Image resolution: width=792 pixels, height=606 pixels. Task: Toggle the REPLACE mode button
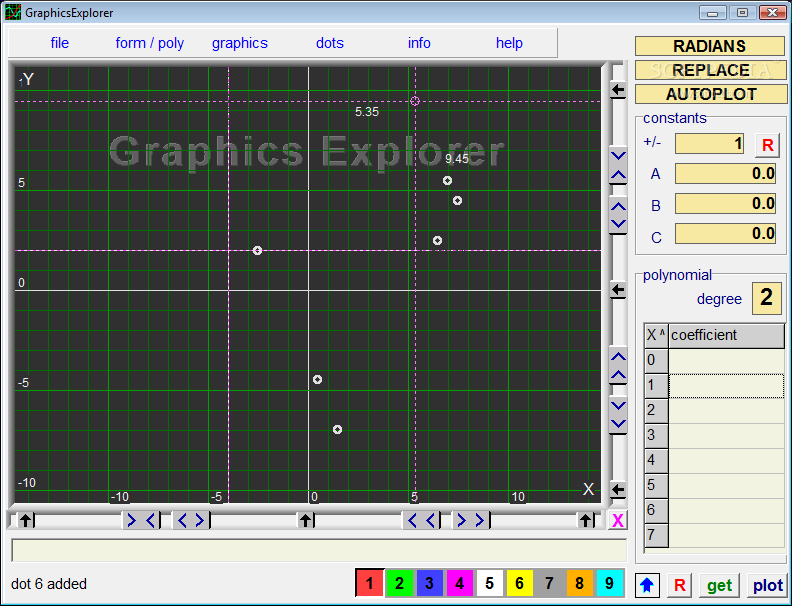(x=710, y=70)
